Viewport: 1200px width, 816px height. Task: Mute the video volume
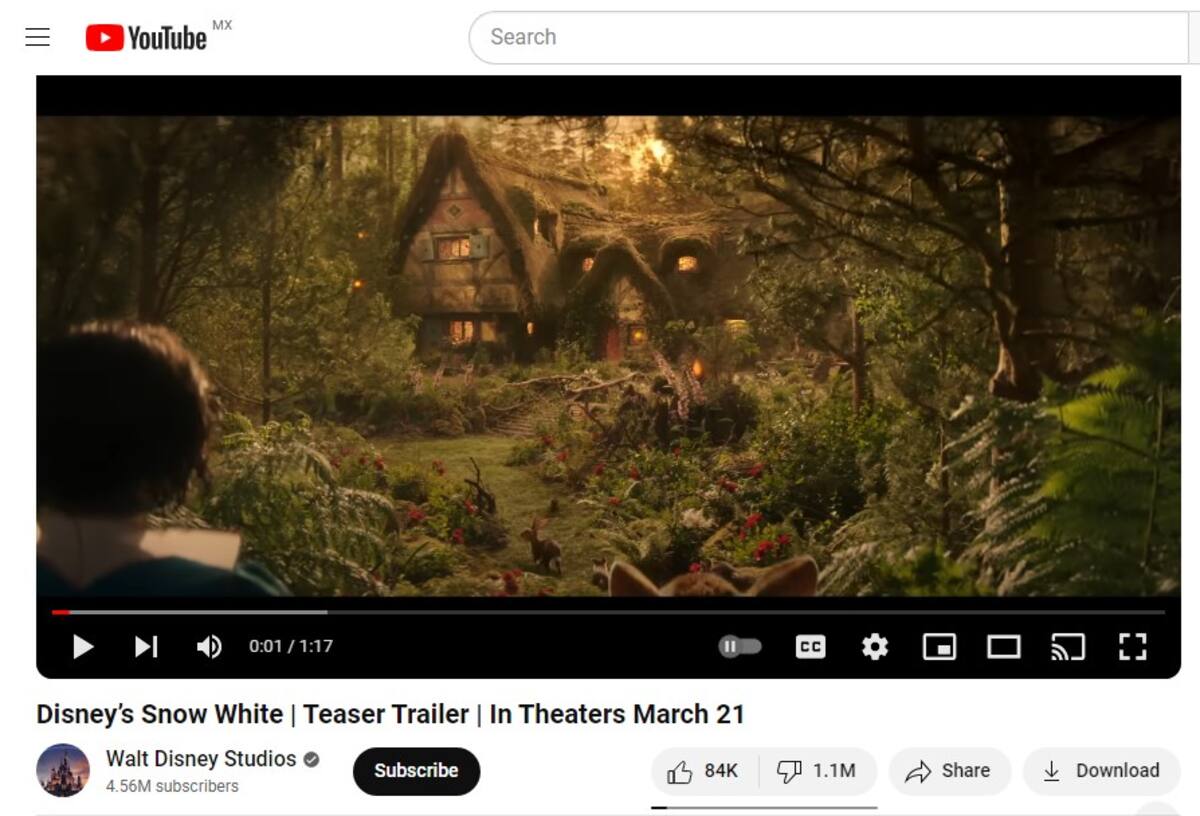click(x=209, y=647)
